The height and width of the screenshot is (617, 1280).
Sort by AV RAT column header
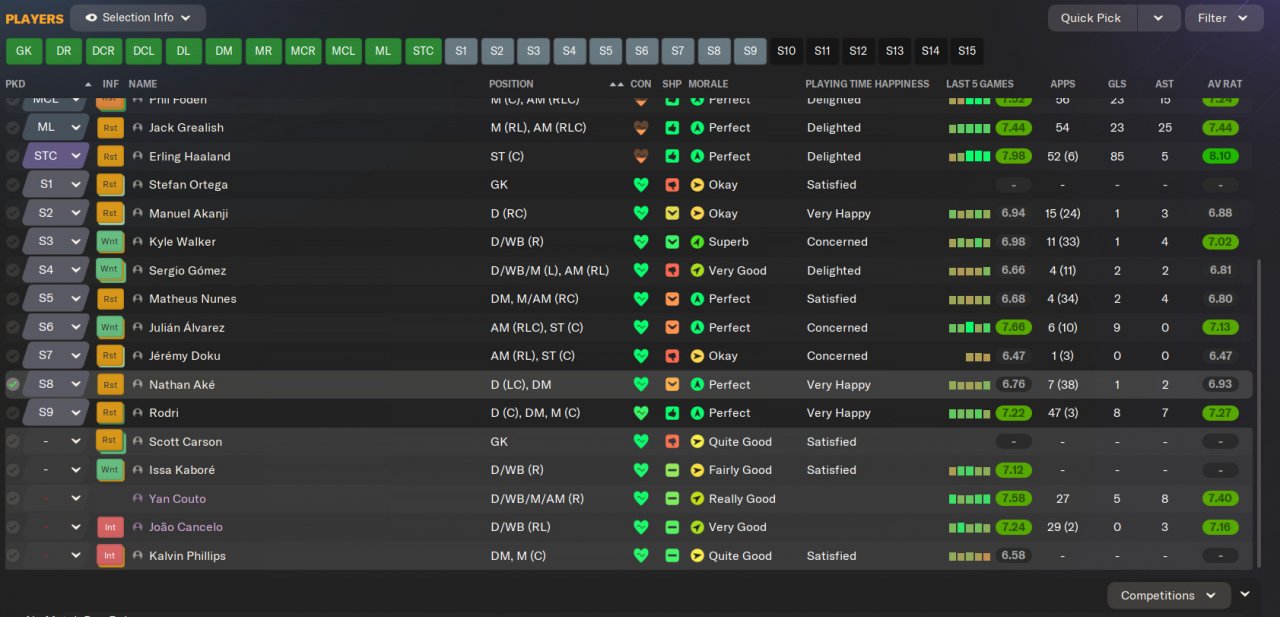point(1224,84)
